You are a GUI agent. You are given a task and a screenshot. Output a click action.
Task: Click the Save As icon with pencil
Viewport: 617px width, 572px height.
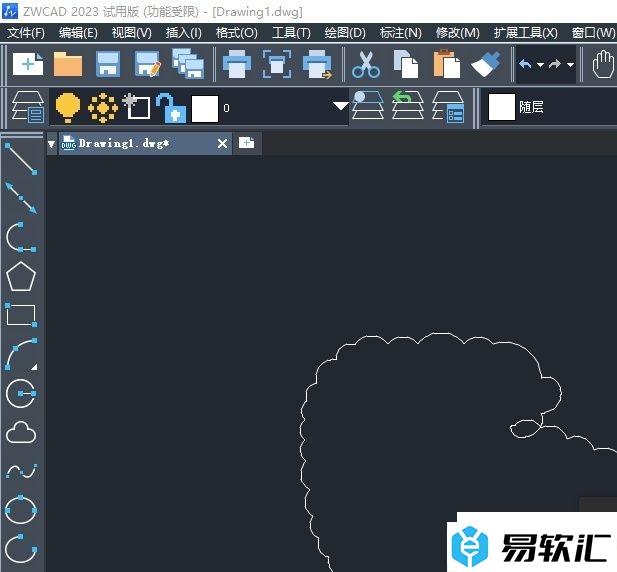[148, 64]
